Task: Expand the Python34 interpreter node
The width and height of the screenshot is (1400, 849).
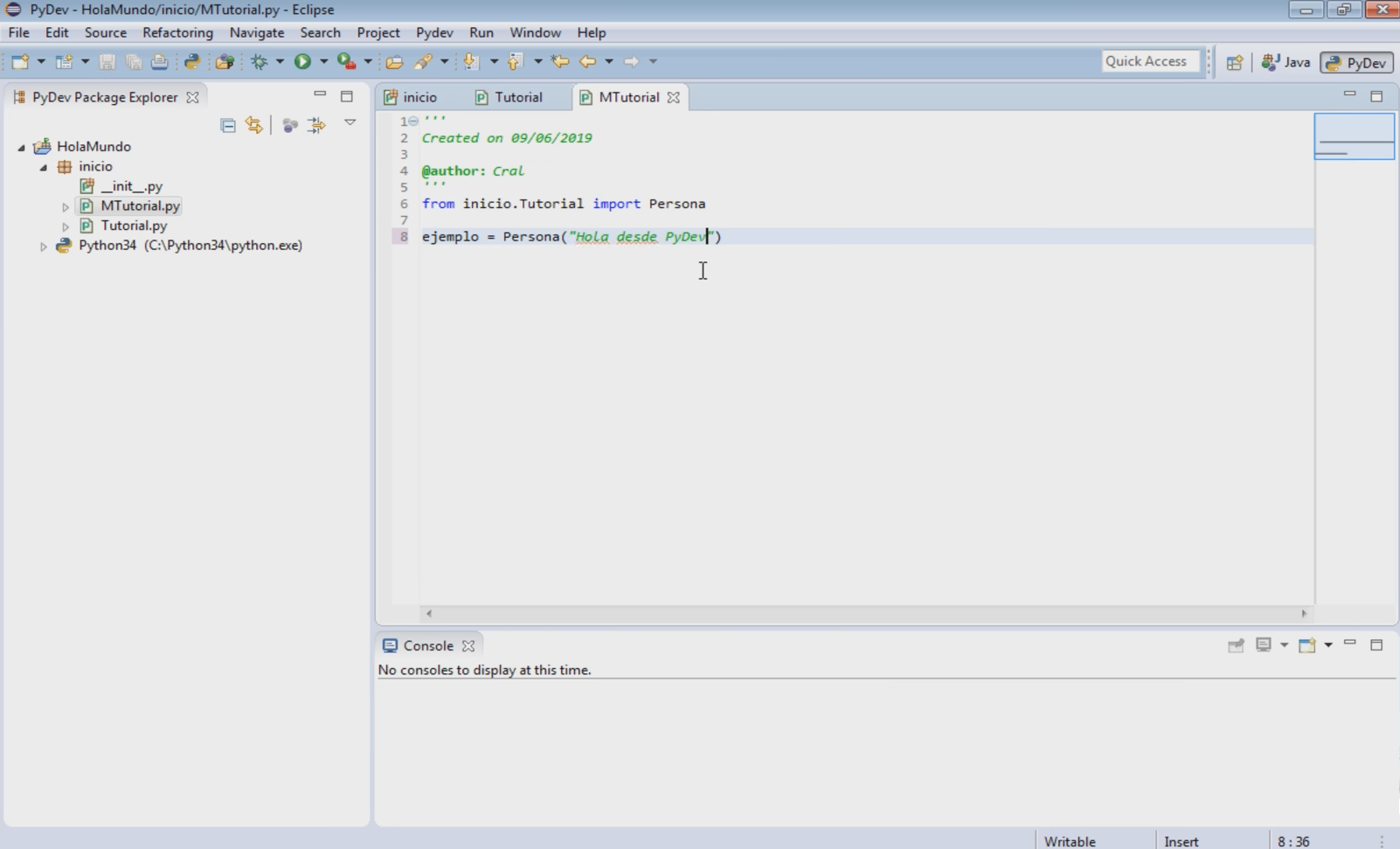Action: tap(43, 246)
